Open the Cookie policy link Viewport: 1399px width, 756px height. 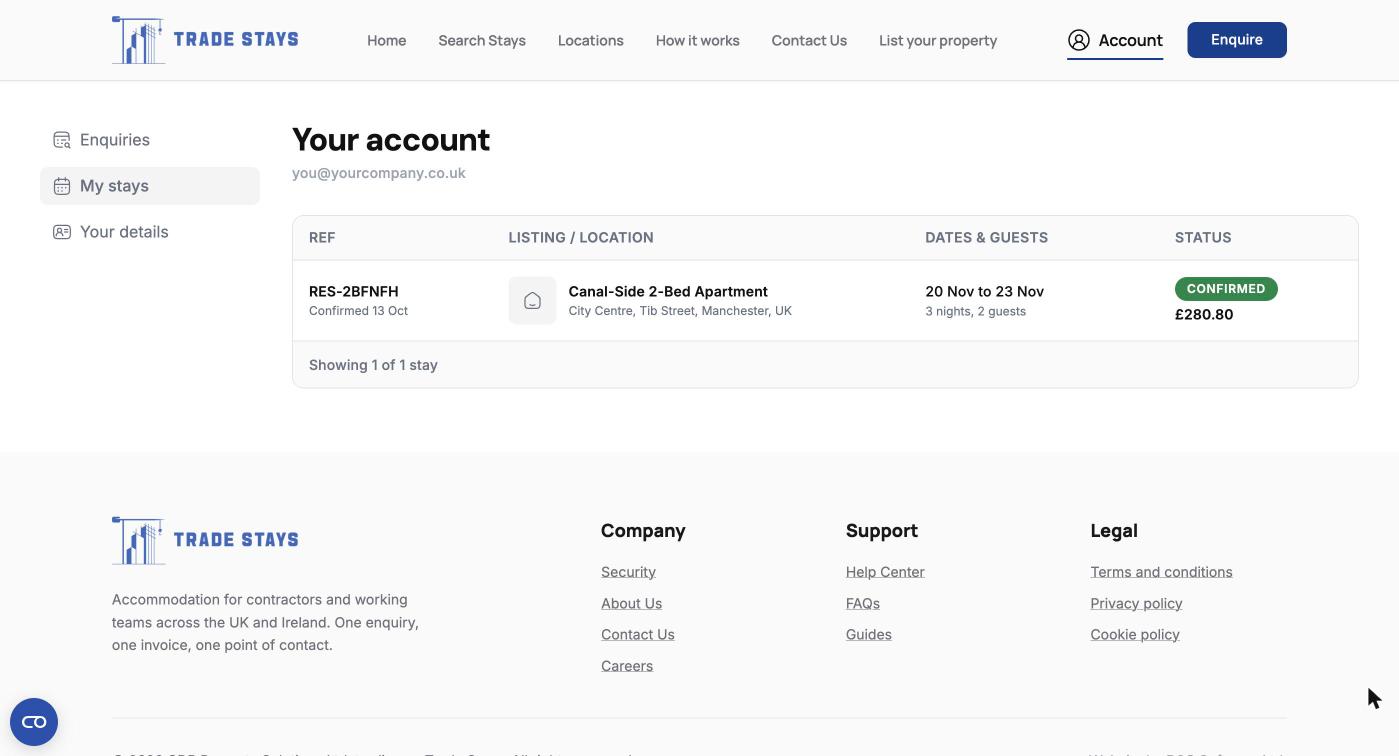[1135, 635]
